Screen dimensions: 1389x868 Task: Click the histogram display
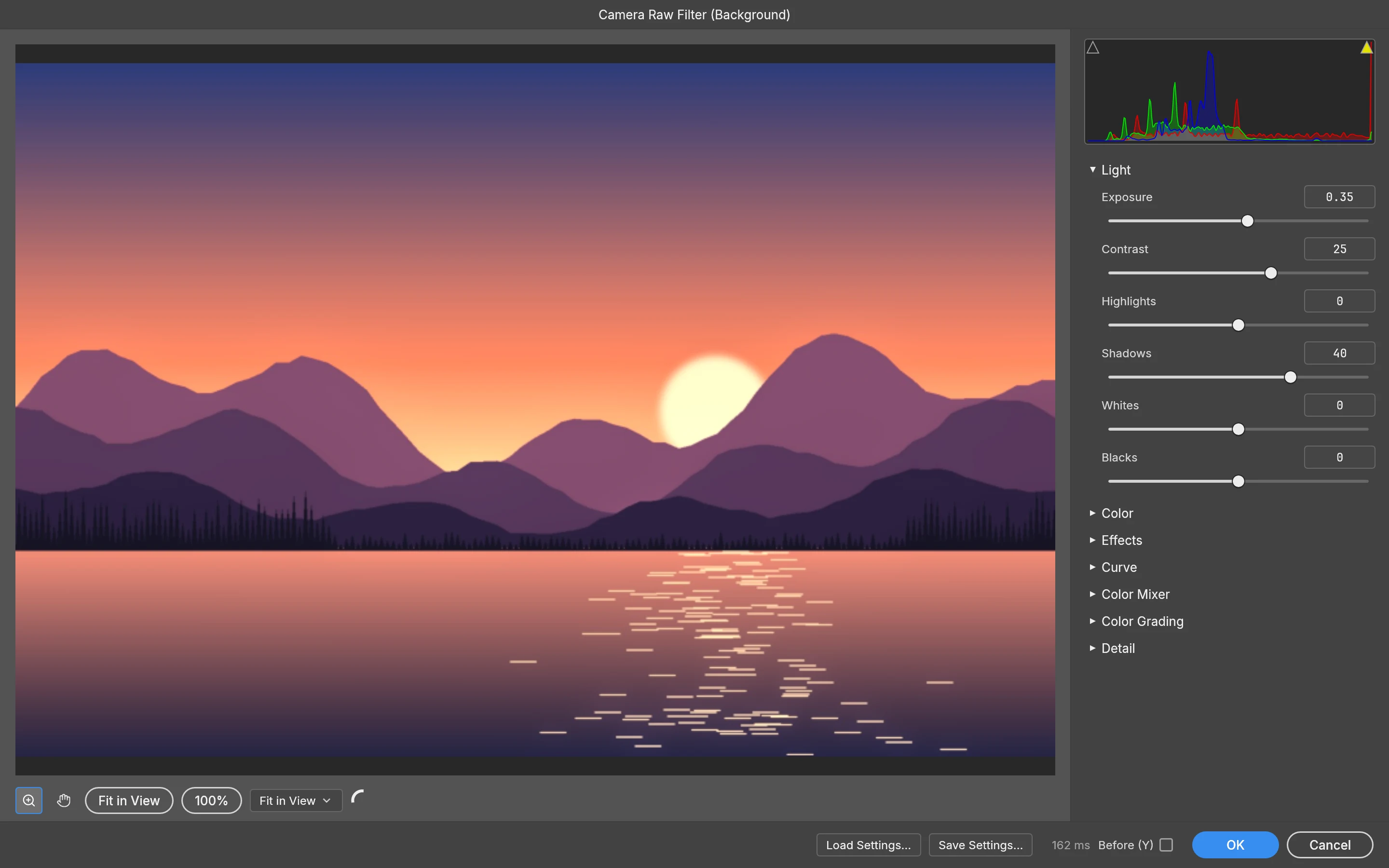click(1229, 91)
